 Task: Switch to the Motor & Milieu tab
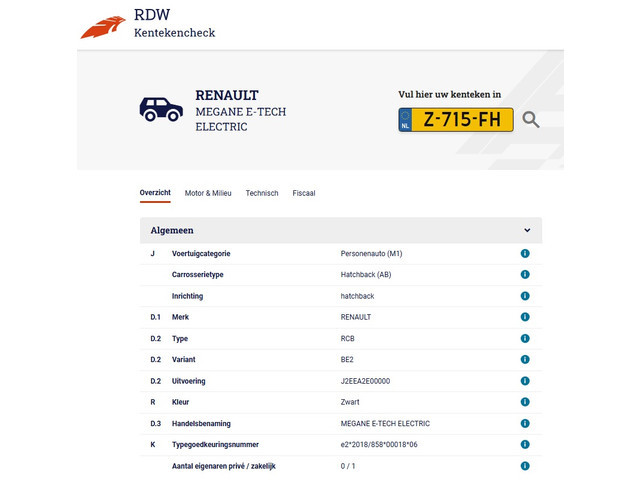point(208,193)
